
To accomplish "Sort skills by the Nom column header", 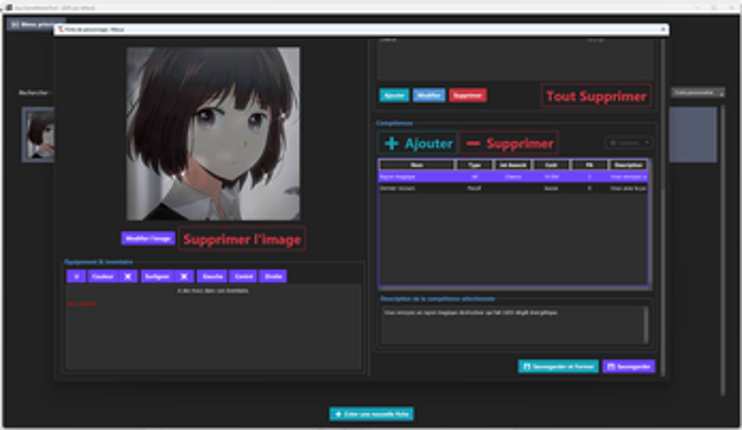I will click(416, 165).
